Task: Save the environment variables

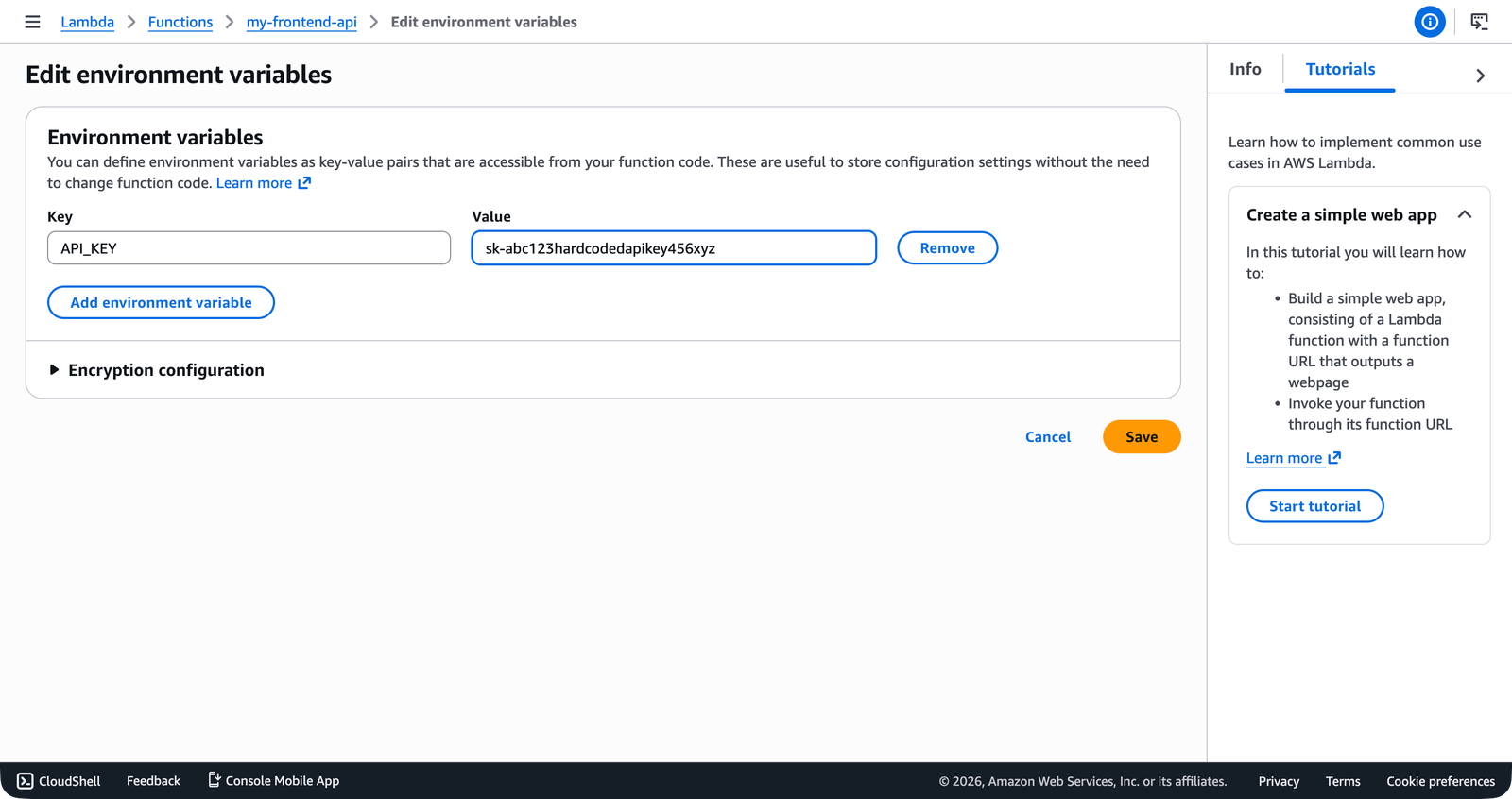Action: [1142, 437]
